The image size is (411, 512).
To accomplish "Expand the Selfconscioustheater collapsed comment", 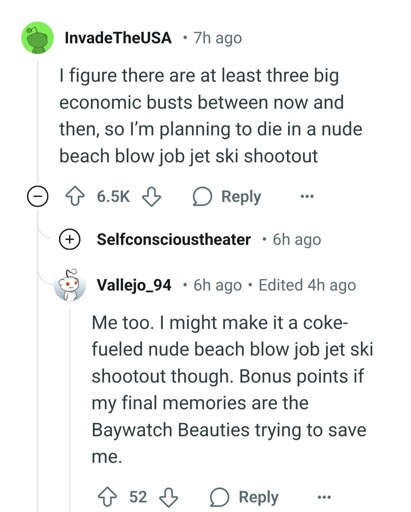I will tap(70, 239).
